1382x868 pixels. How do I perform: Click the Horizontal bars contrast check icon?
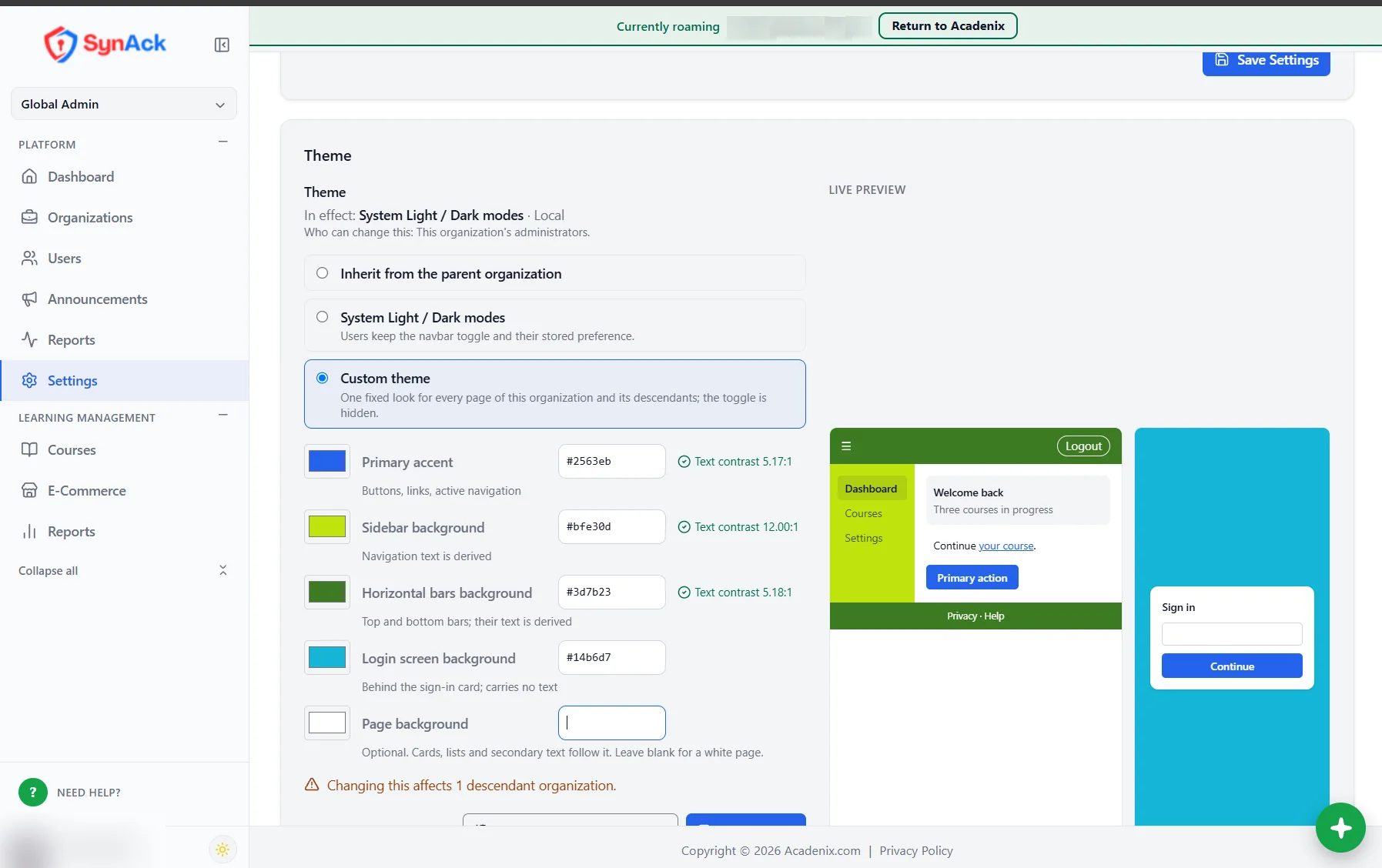coord(684,593)
